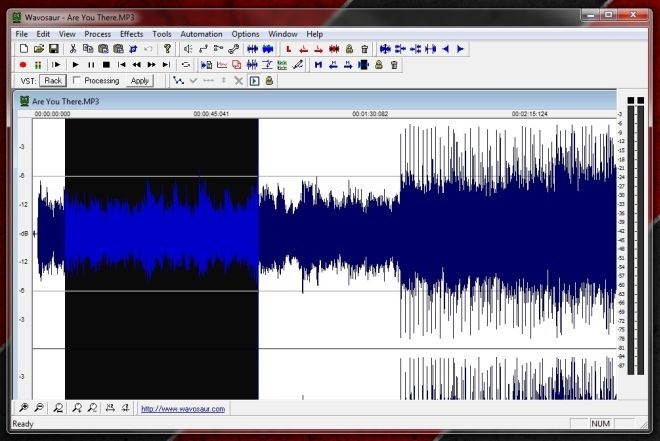
Task: Click the 00:00:45:041 time ruler mark
Action: tap(211, 114)
